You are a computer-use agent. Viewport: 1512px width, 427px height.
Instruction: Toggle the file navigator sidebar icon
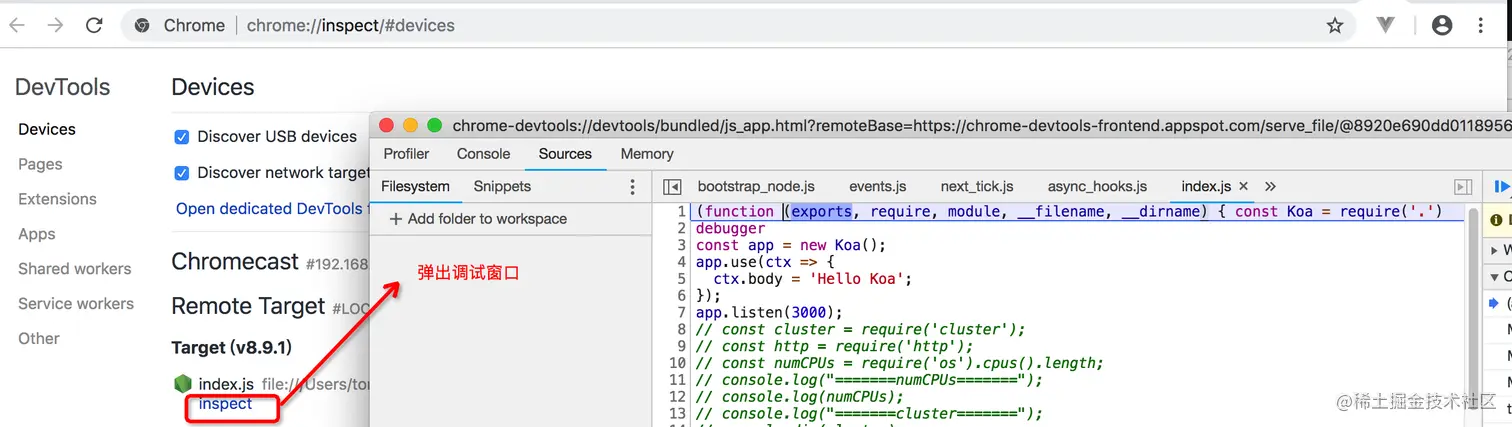(x=672, y=187)
